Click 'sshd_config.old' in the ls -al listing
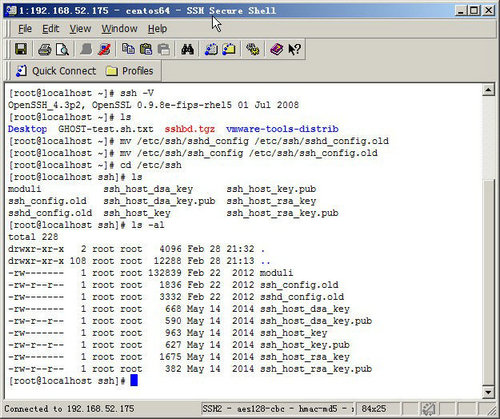Image resolution: width=500 pixels, height=419 pixels. pyautogui.click(x=302, y=297)
